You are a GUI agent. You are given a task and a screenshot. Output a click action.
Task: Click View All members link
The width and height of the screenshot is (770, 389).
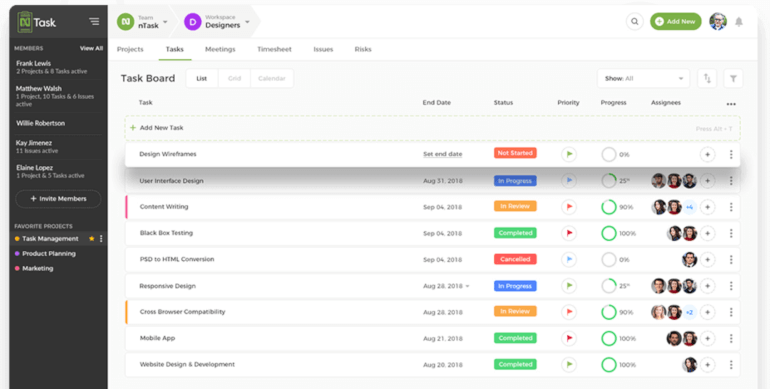(x=91, y=48)
